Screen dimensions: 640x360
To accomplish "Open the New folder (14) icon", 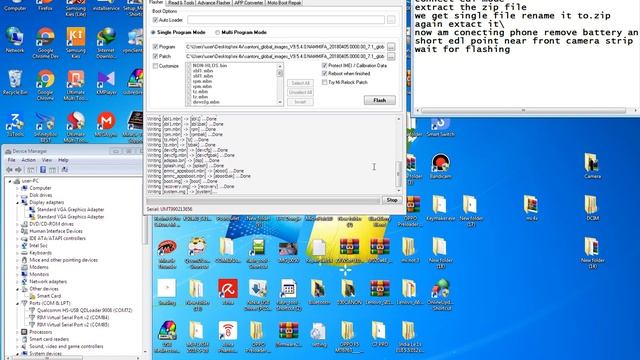I will tap(592, 253).
